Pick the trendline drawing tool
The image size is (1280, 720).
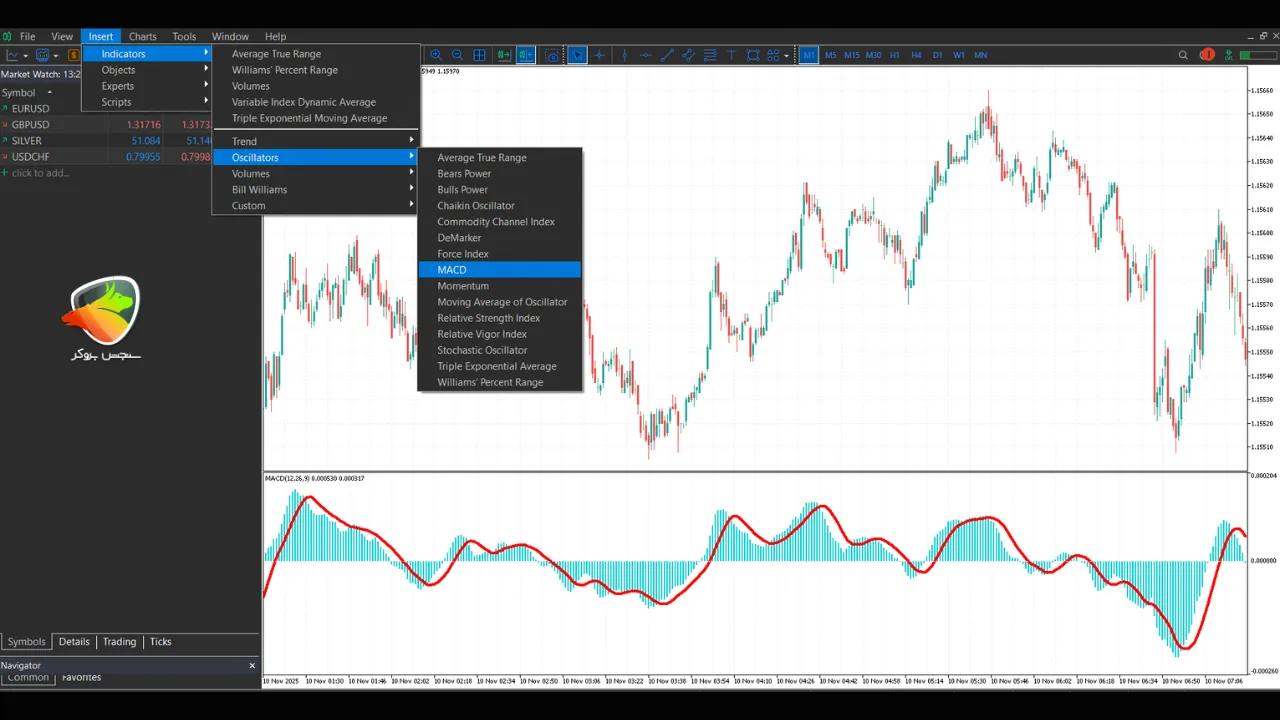tap(667, 55)
